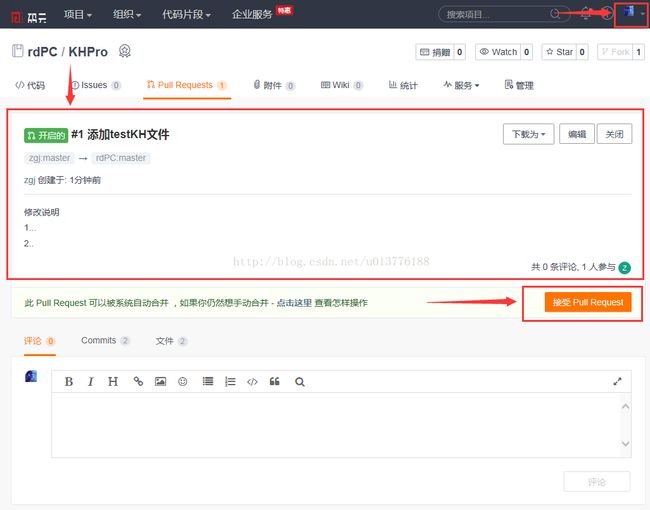This screenshot has height=510, width=650.
Task: Open the KHPro repository link
Action: tap(88, 52)
